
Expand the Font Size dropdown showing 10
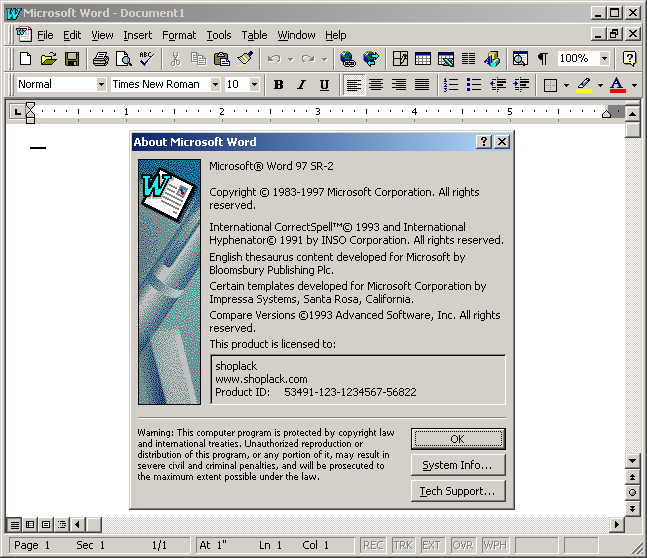(x=255, y=85)
